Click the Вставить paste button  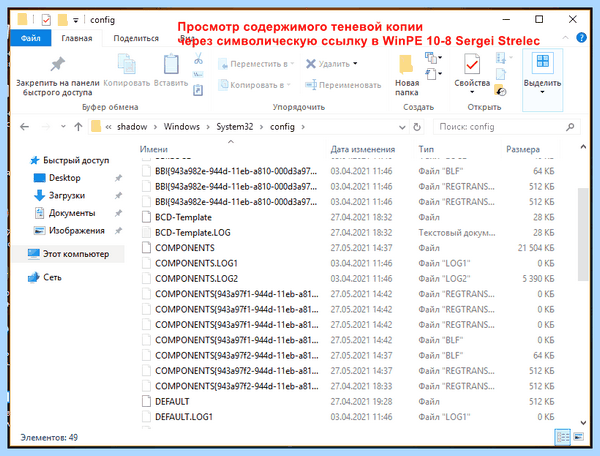click(x=171, y=70)
